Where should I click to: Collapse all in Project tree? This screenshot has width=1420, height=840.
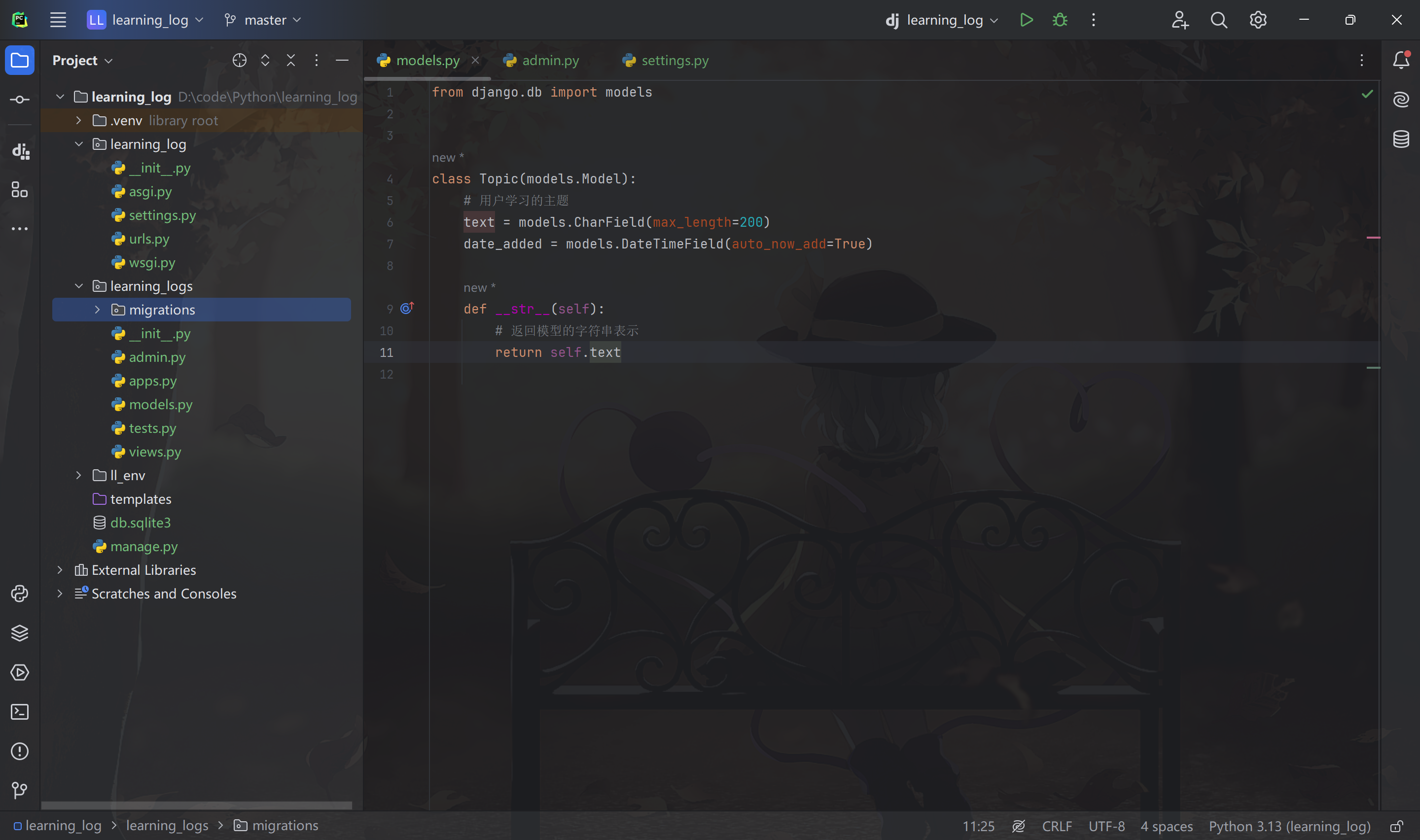click(291, 60)
